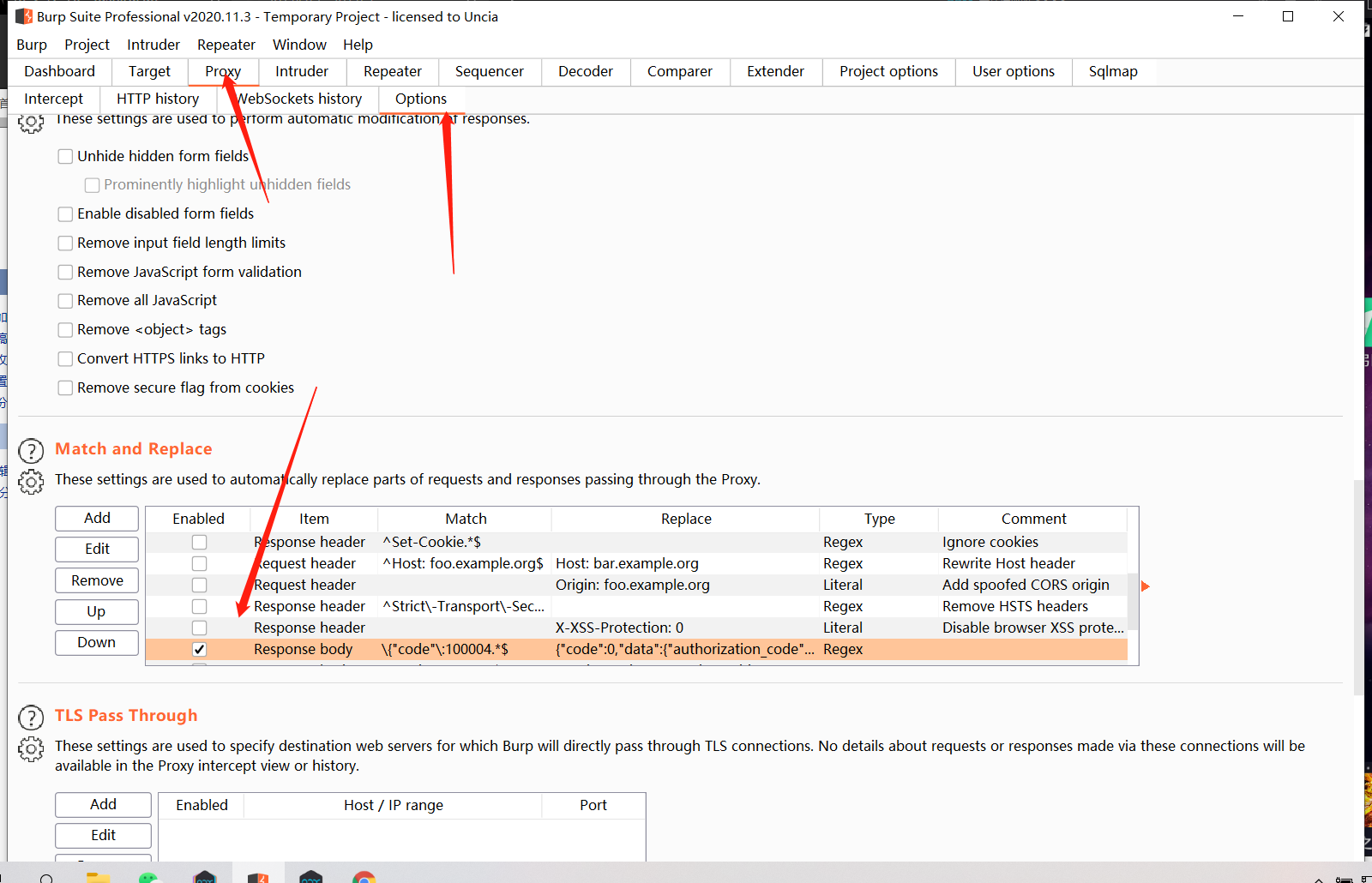Select the Proxy tab
1372x883 pixels.
[x=223, y=71]
